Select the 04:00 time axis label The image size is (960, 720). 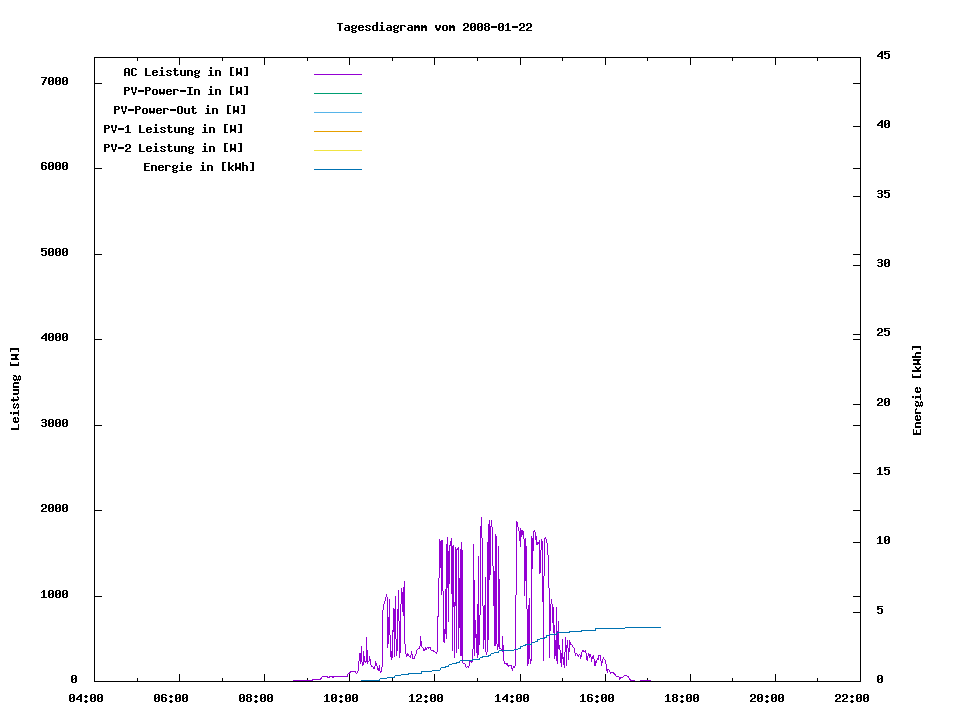pos(87,698)
